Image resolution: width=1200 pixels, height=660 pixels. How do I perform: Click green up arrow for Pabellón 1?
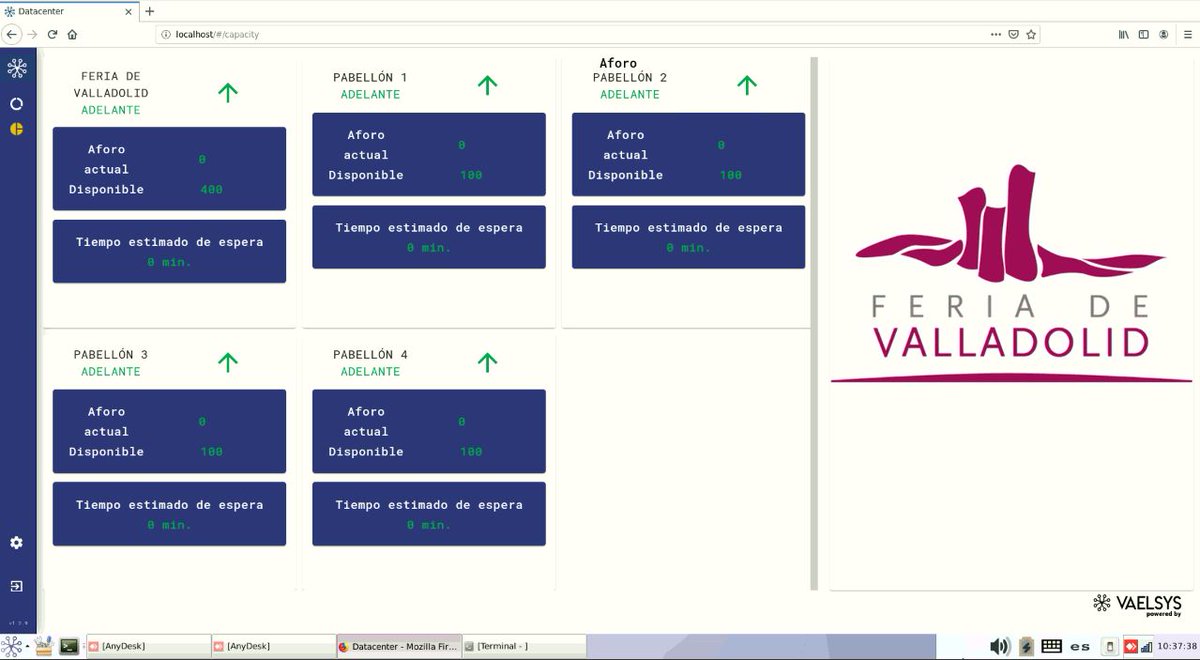(x=487, y=85)
